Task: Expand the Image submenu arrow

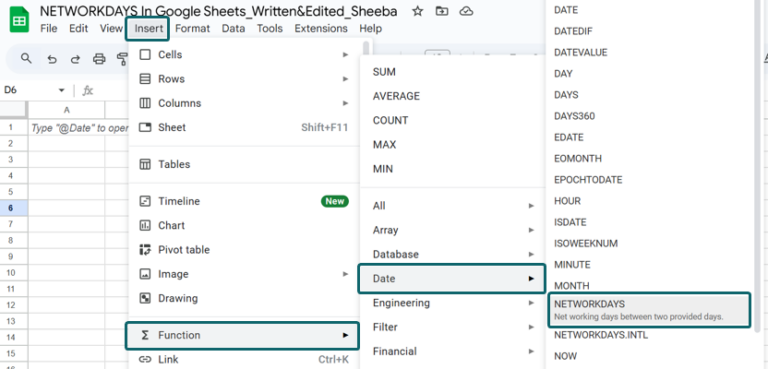Action: [345, 274]
